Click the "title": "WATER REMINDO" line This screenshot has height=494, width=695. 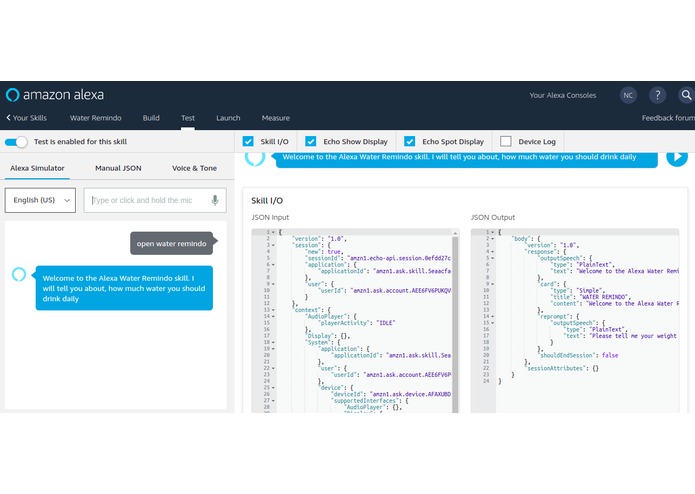click(591, 297)
